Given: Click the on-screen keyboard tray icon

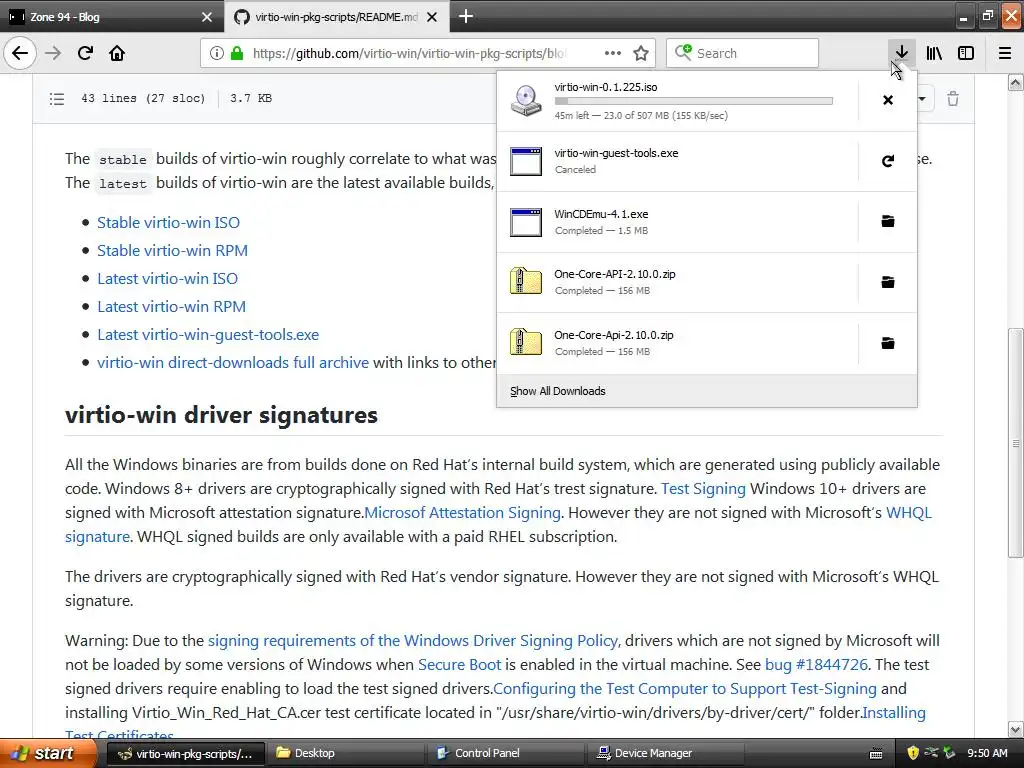Looking at the screenshot, I should 876,754.
